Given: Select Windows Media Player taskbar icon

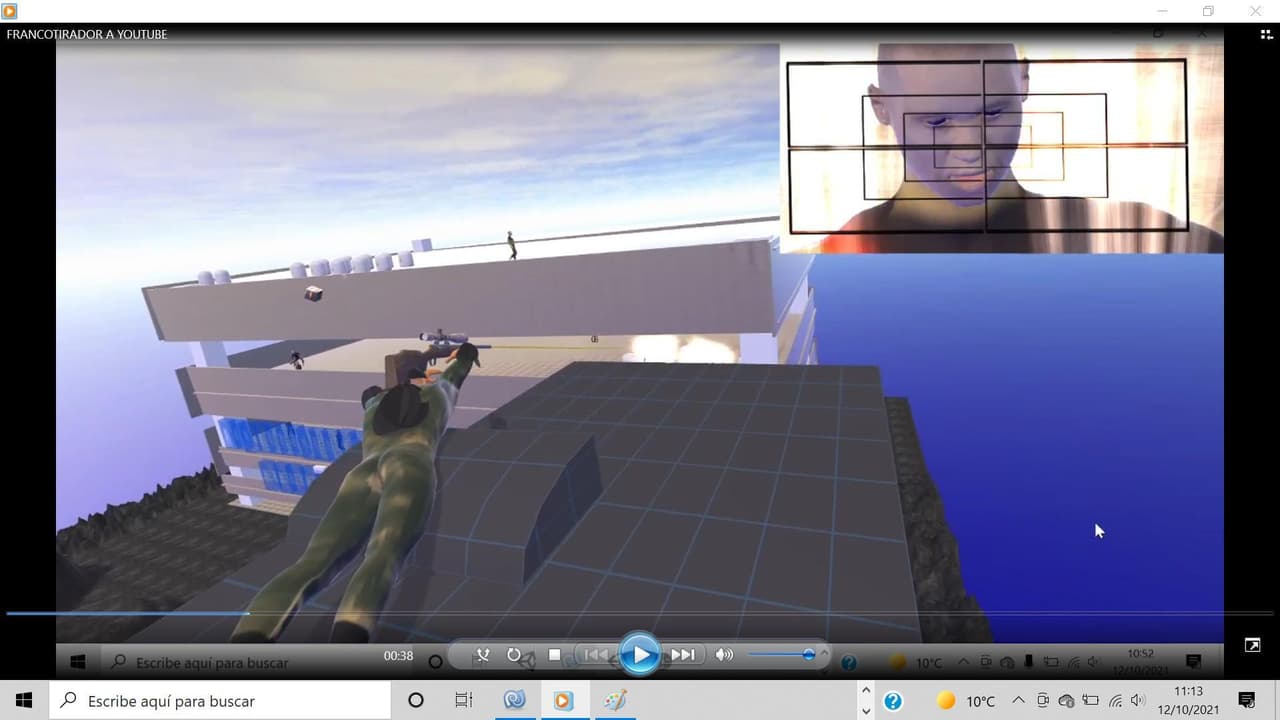Looking at the screenshot, I should pos(563,701).
